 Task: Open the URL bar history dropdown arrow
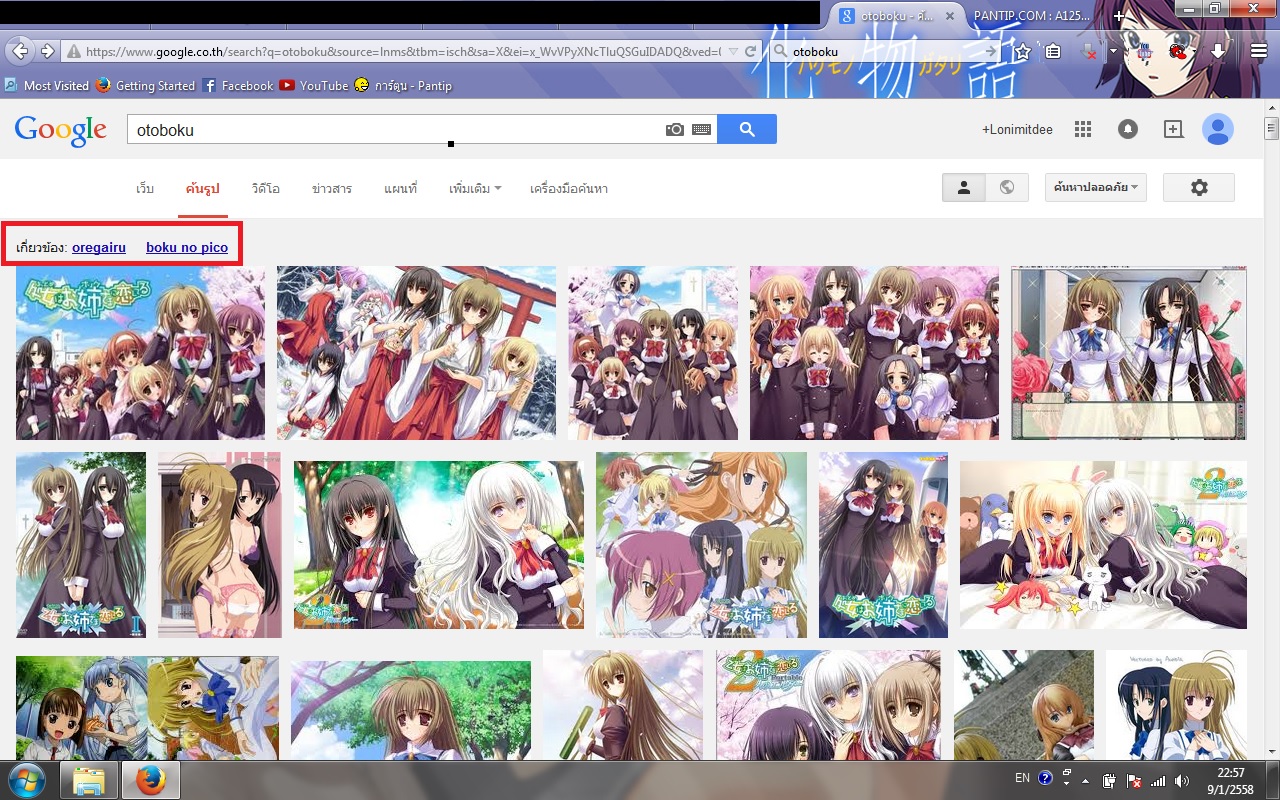(x=734, y=51)
